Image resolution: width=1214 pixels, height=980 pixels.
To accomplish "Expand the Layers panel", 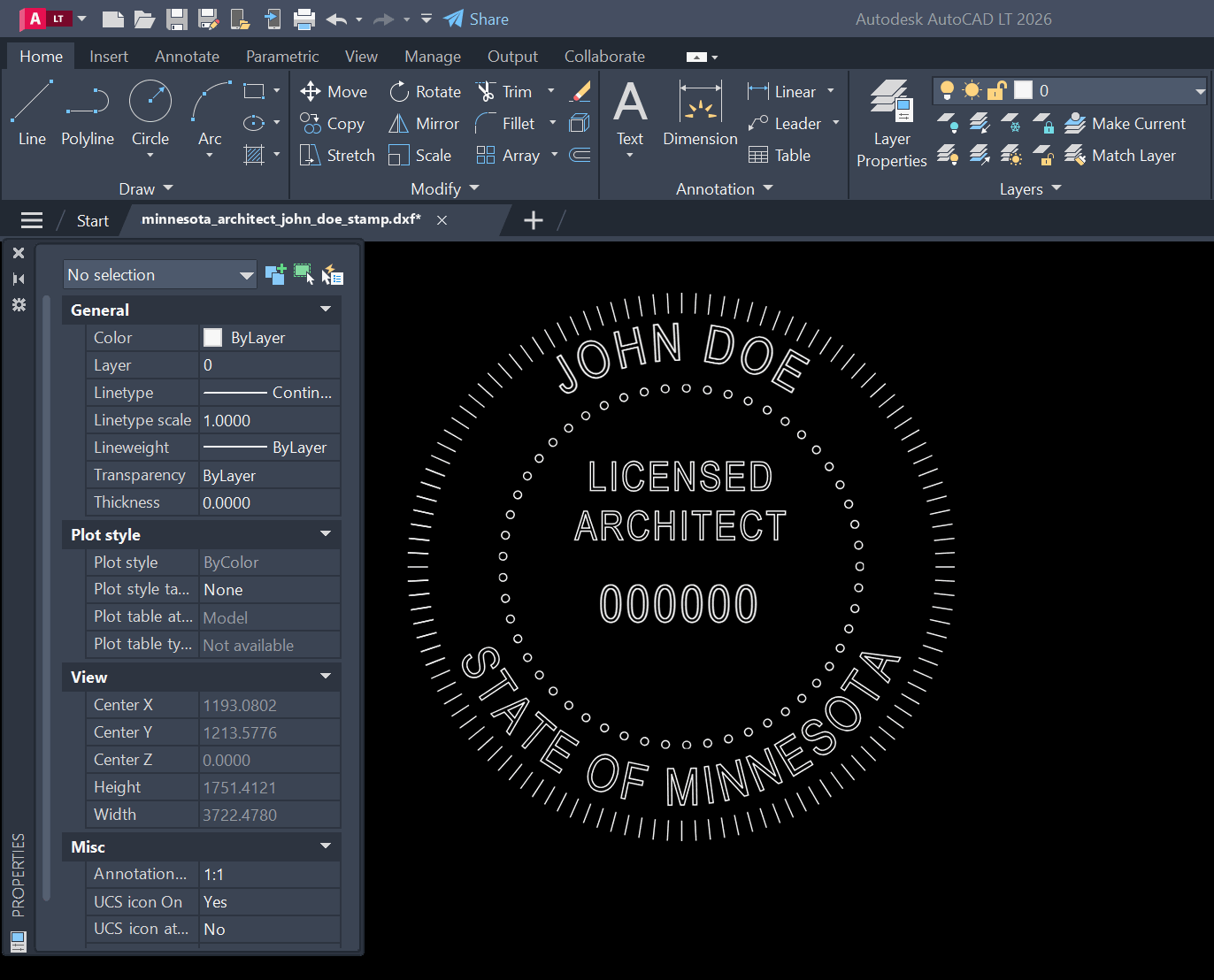I will tap(1030, 188).
